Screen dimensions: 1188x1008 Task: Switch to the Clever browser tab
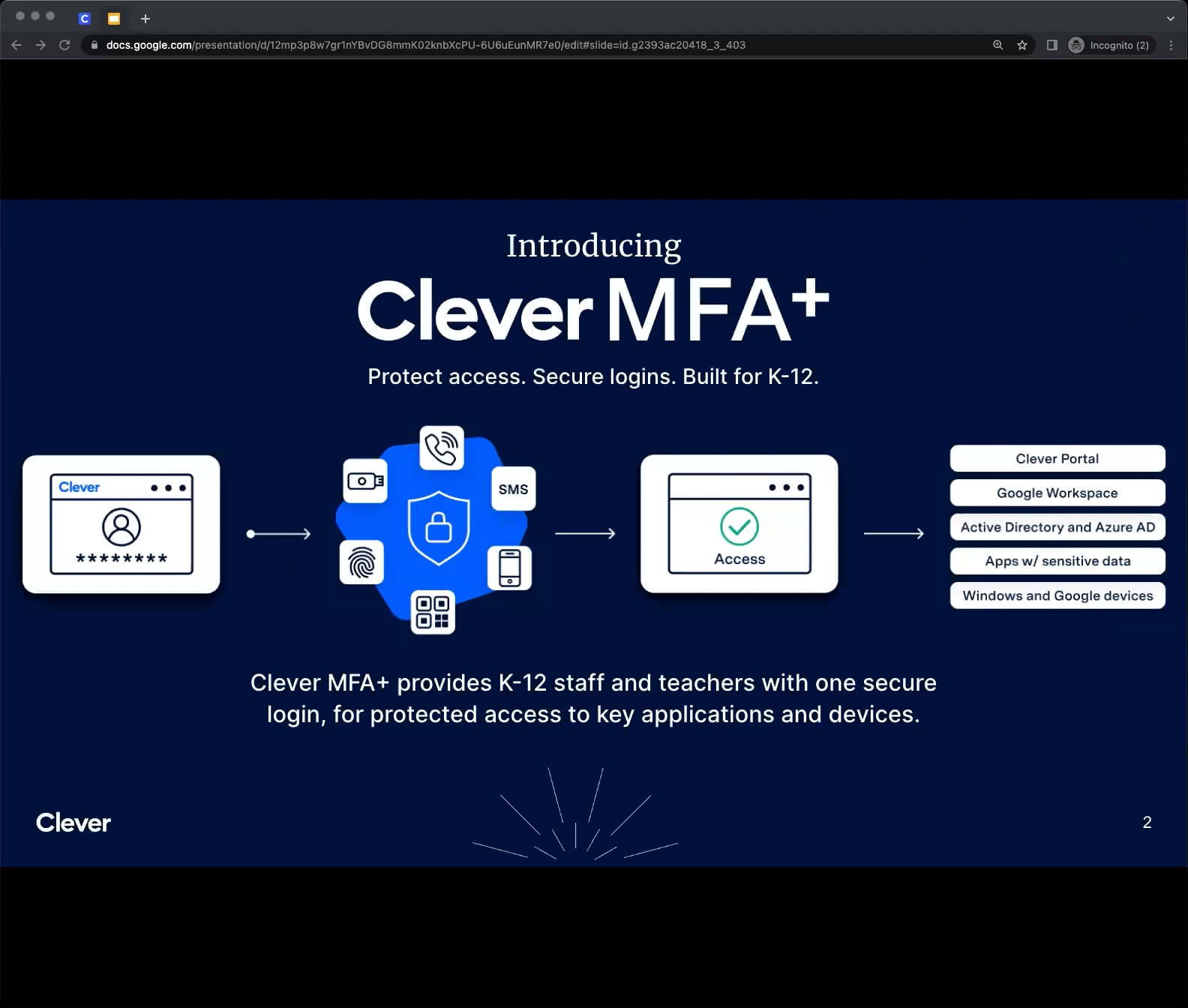click(x=85, y=19)
